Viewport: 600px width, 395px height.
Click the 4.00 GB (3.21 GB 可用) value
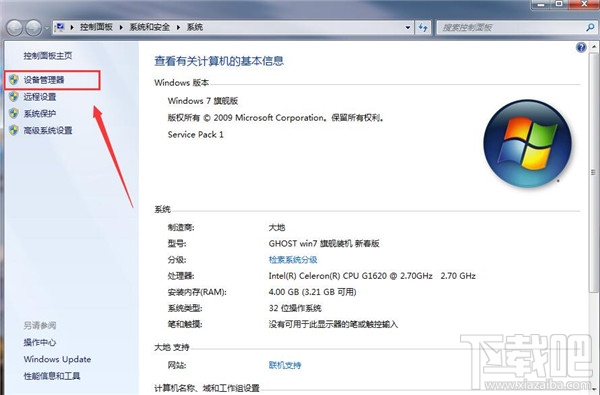click(312, 292)
